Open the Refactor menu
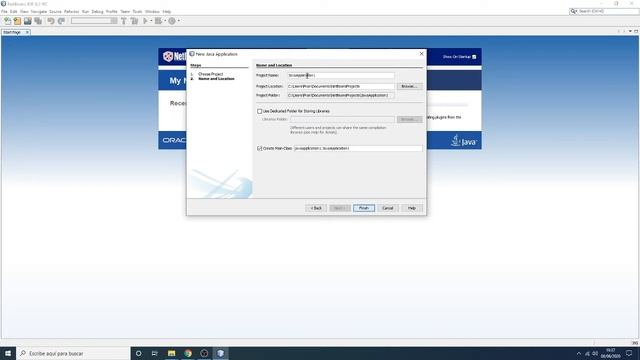The width and height of the screenshot is (640, 360). pos(71,12)
